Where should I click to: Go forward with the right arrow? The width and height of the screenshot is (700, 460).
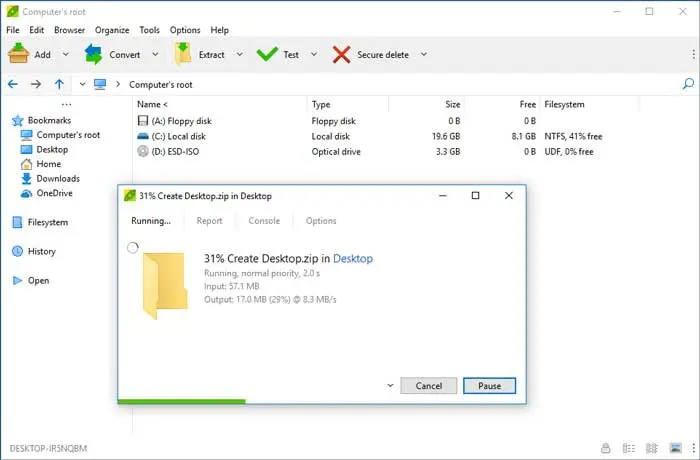pyautogui.click(x=36, y=84)
